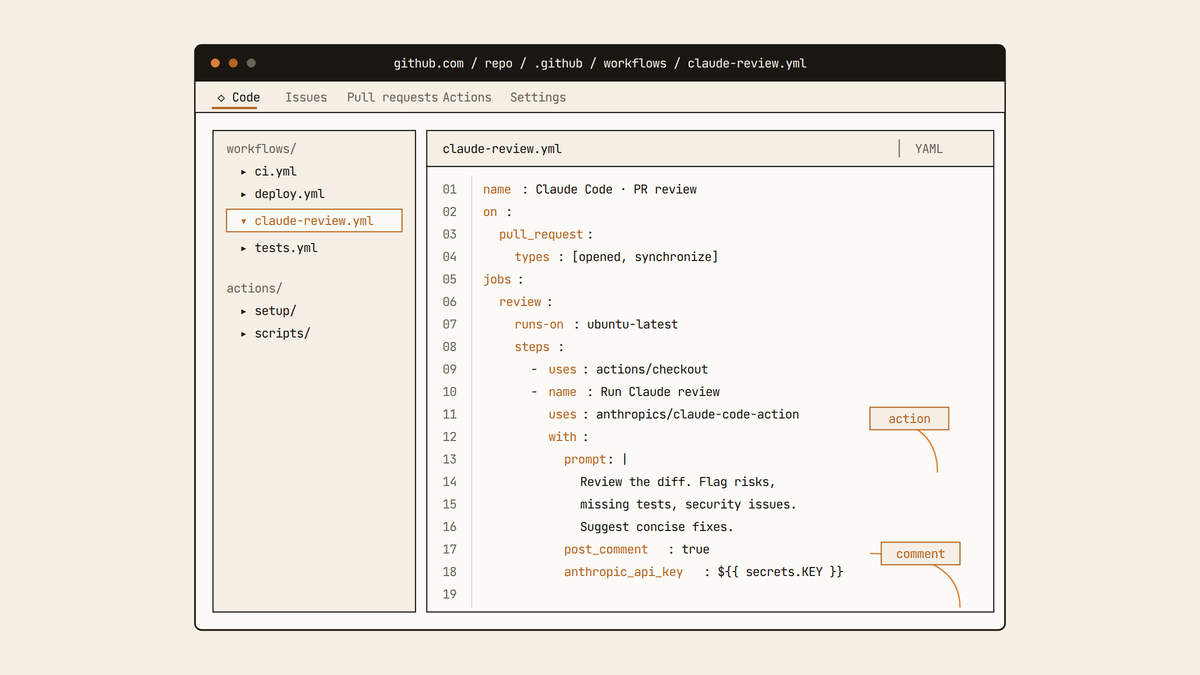
Task: Click the workflows/ folder heading
Action: coord(261,149)
